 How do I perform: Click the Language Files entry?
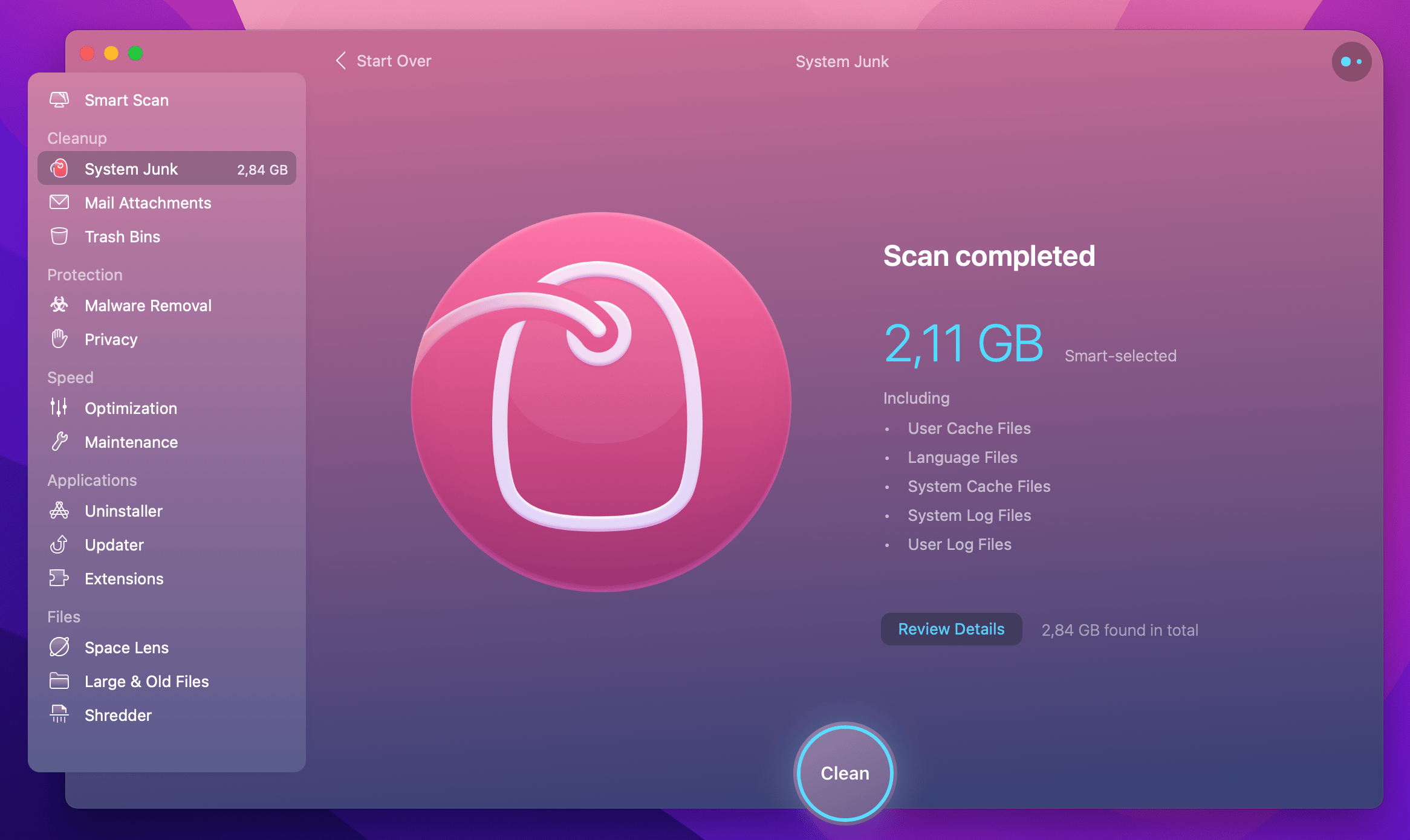pyautogui.click(x=963, y=457)
